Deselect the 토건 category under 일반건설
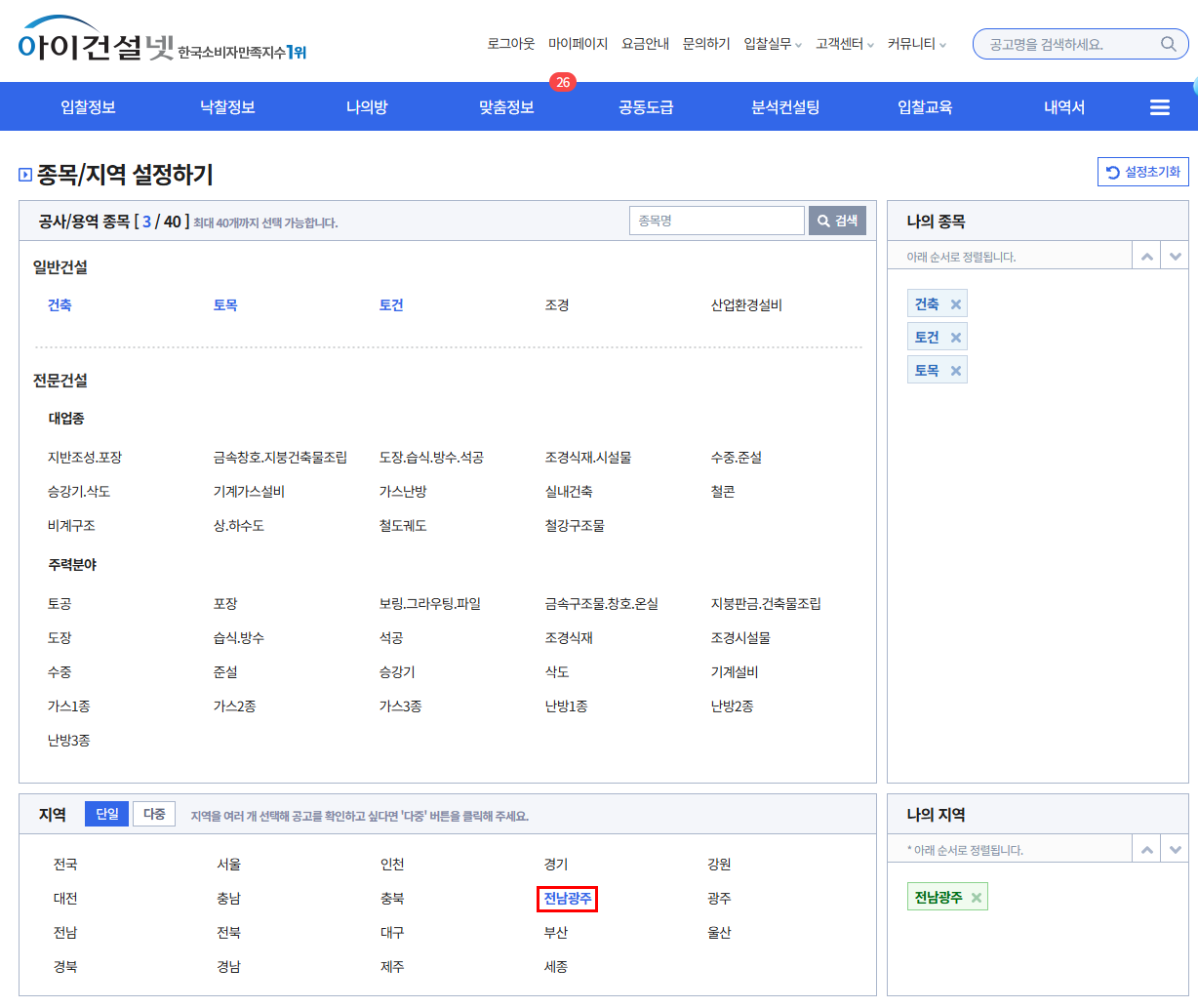The image size is (1198, 1008). tap(391, 305)
